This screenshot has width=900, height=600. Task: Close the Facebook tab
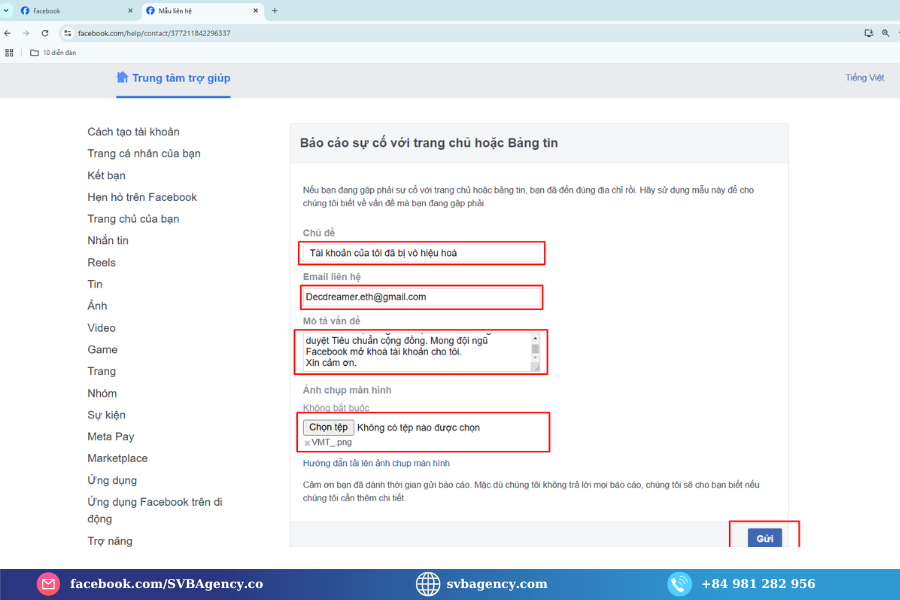pos(130,10)
